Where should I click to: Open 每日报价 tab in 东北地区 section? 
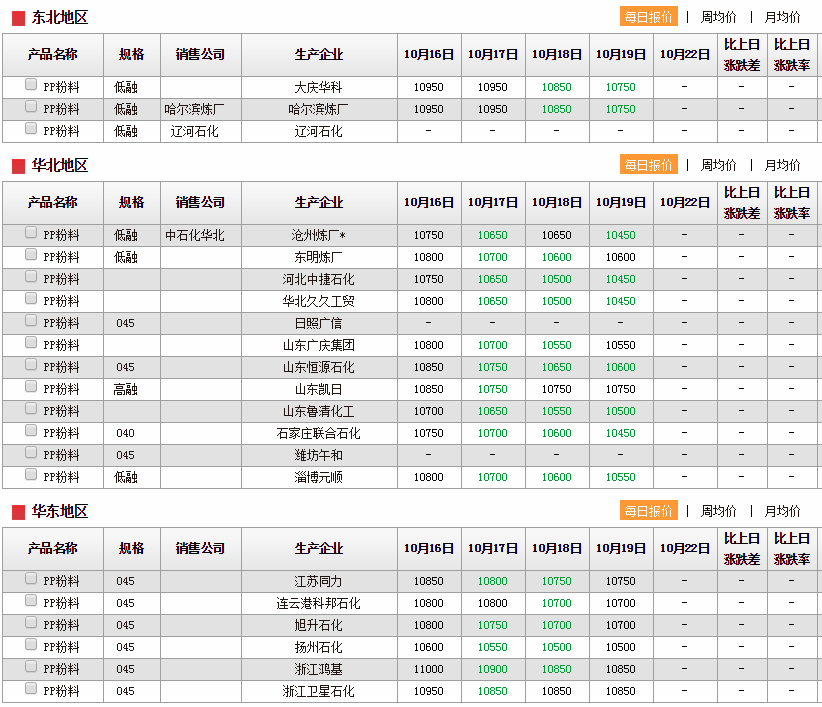648,17
